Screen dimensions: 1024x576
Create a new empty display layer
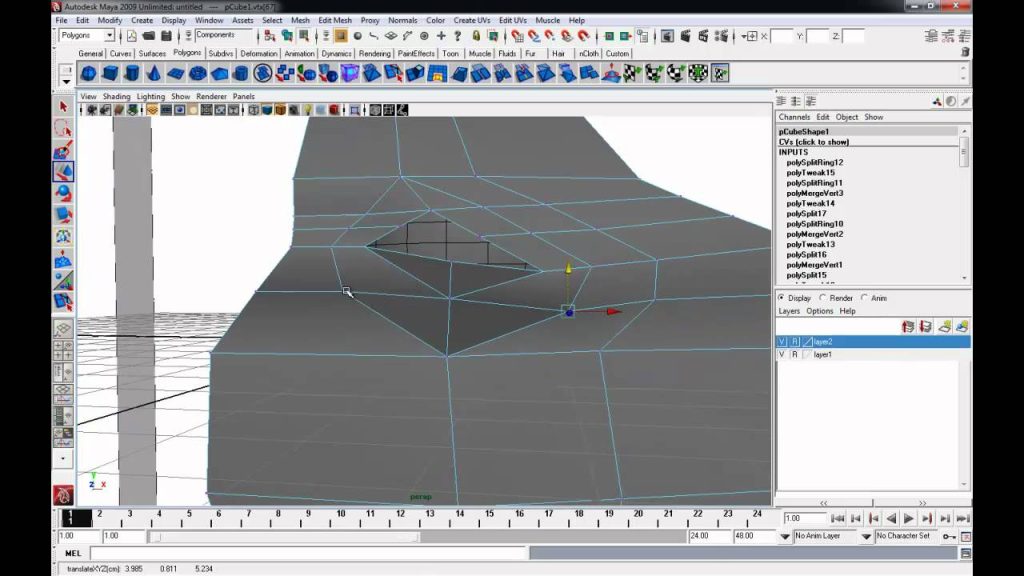[944, 327]
